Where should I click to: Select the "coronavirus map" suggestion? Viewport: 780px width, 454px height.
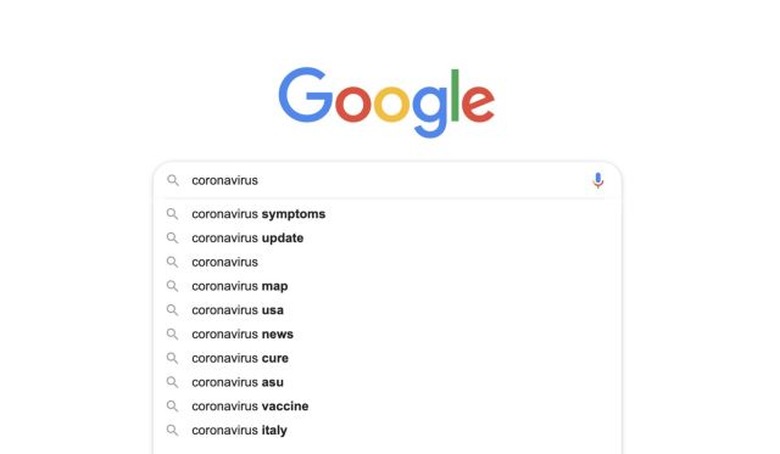240,286
